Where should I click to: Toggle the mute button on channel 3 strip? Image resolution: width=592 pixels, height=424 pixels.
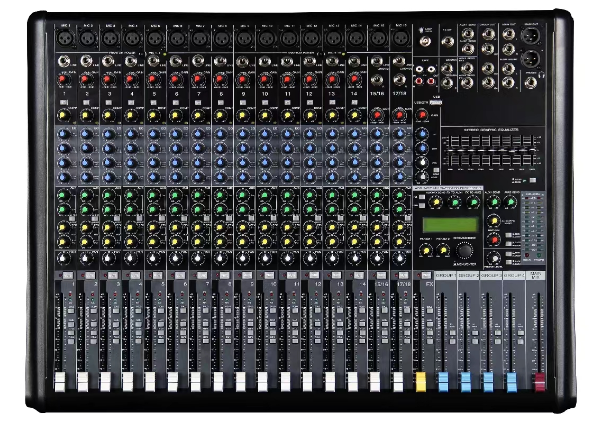[112, 276]
